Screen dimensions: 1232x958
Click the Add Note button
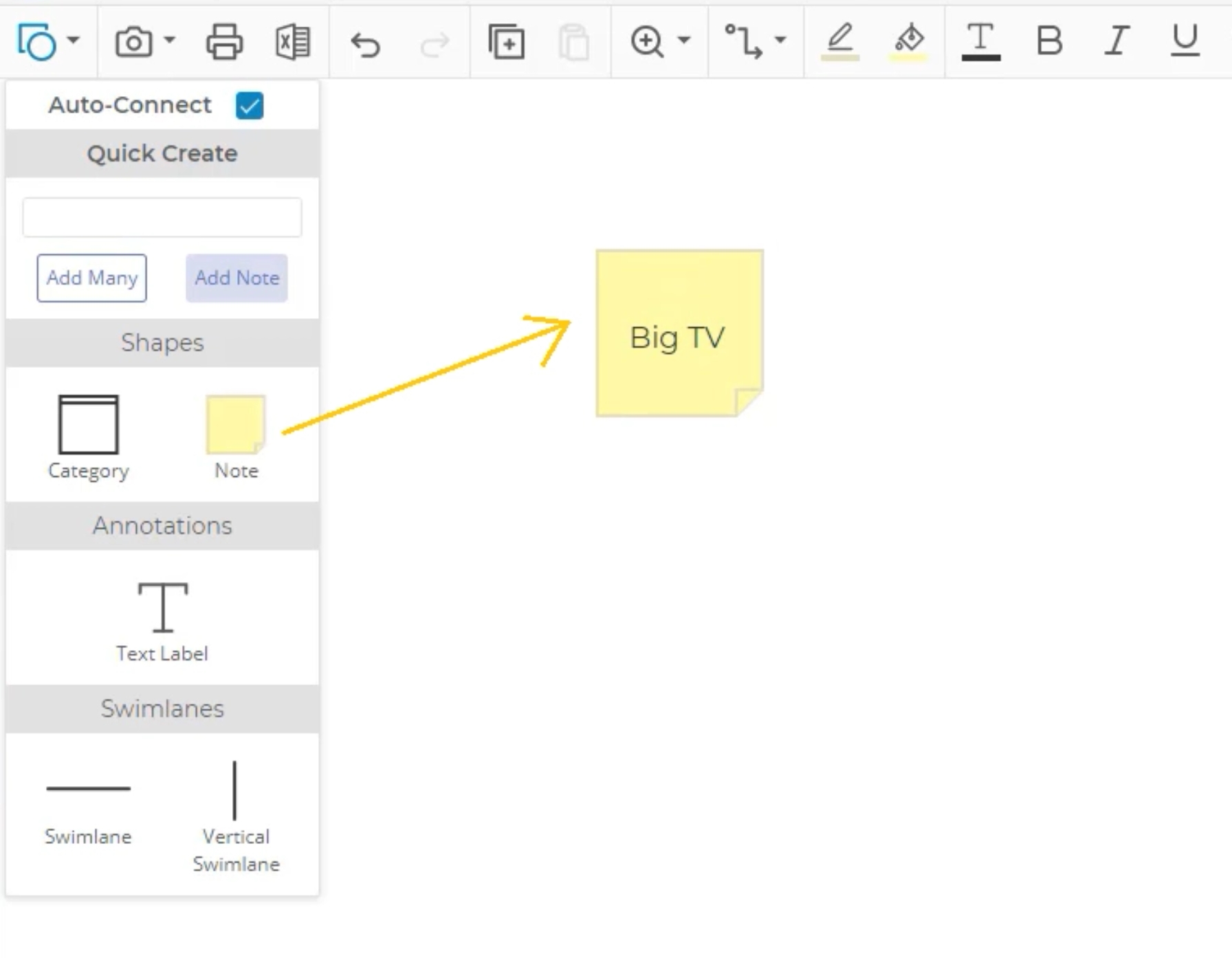tap(236, 278)
